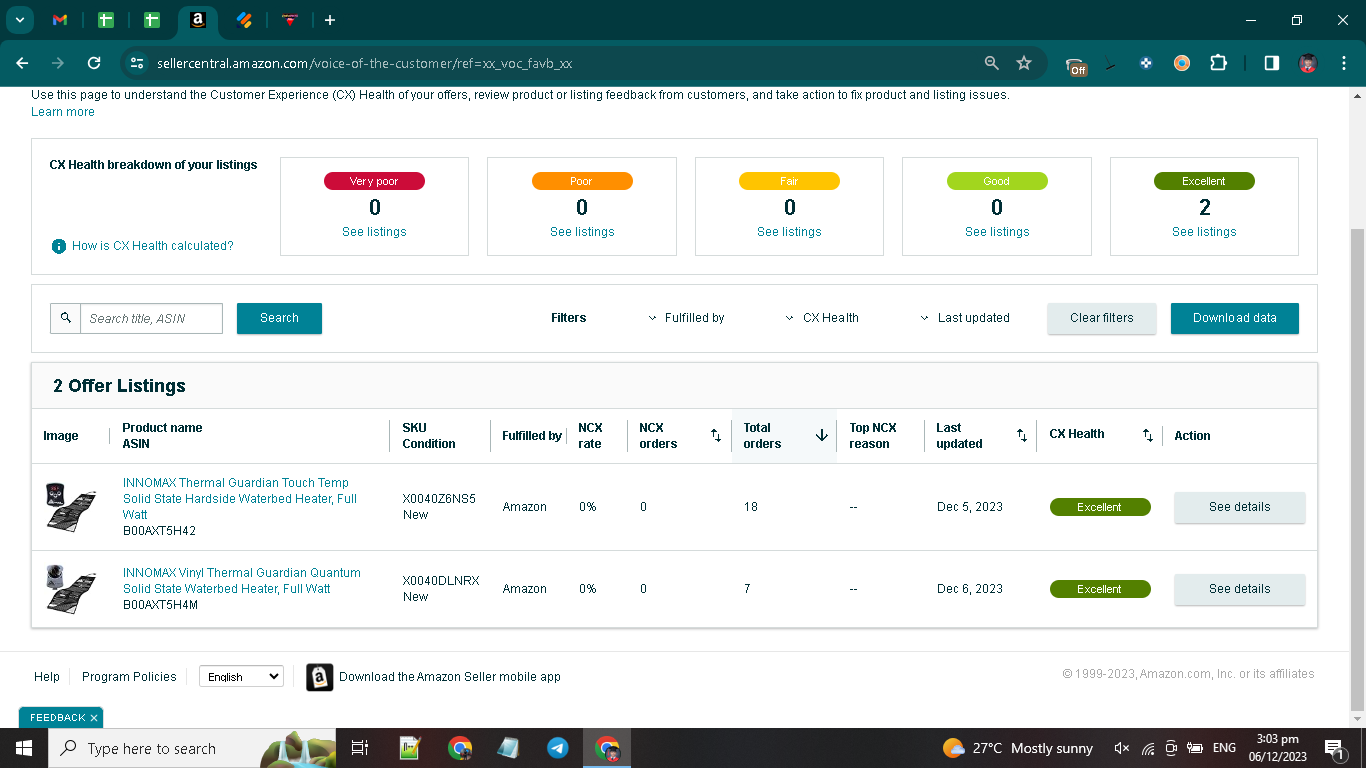See listings under Fair
This screenshot has width=1366, height=768.
point(789,232)
